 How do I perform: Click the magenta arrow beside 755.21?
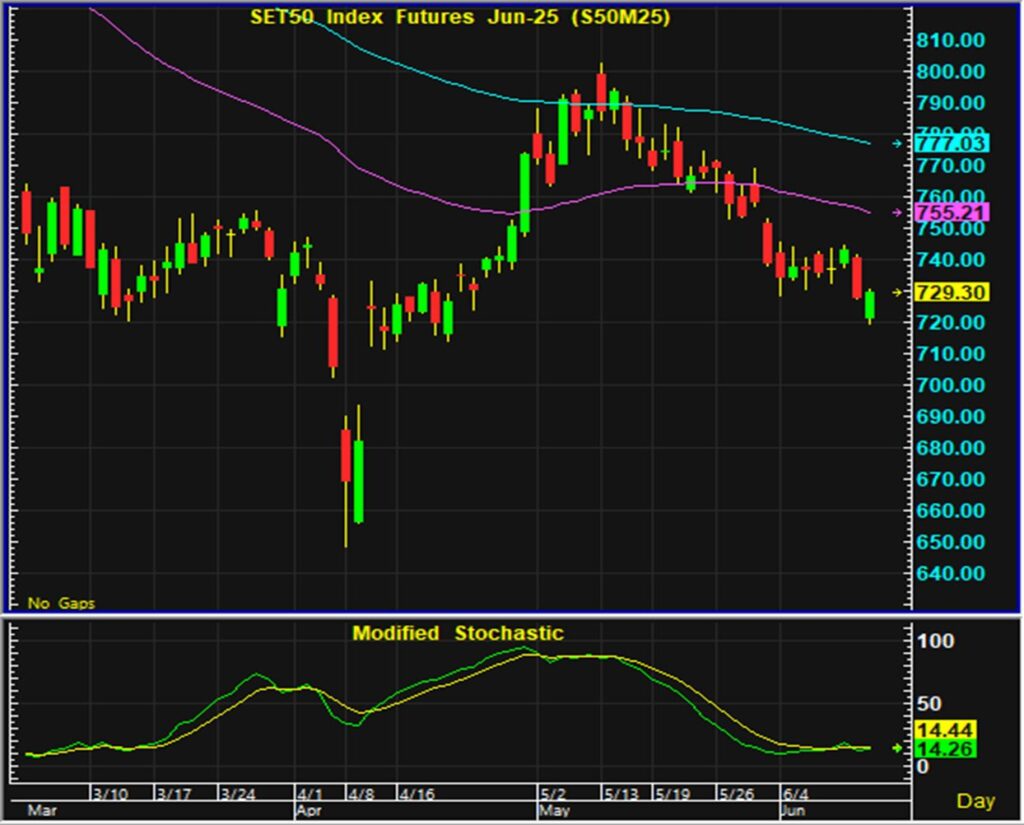click(897, 212)
